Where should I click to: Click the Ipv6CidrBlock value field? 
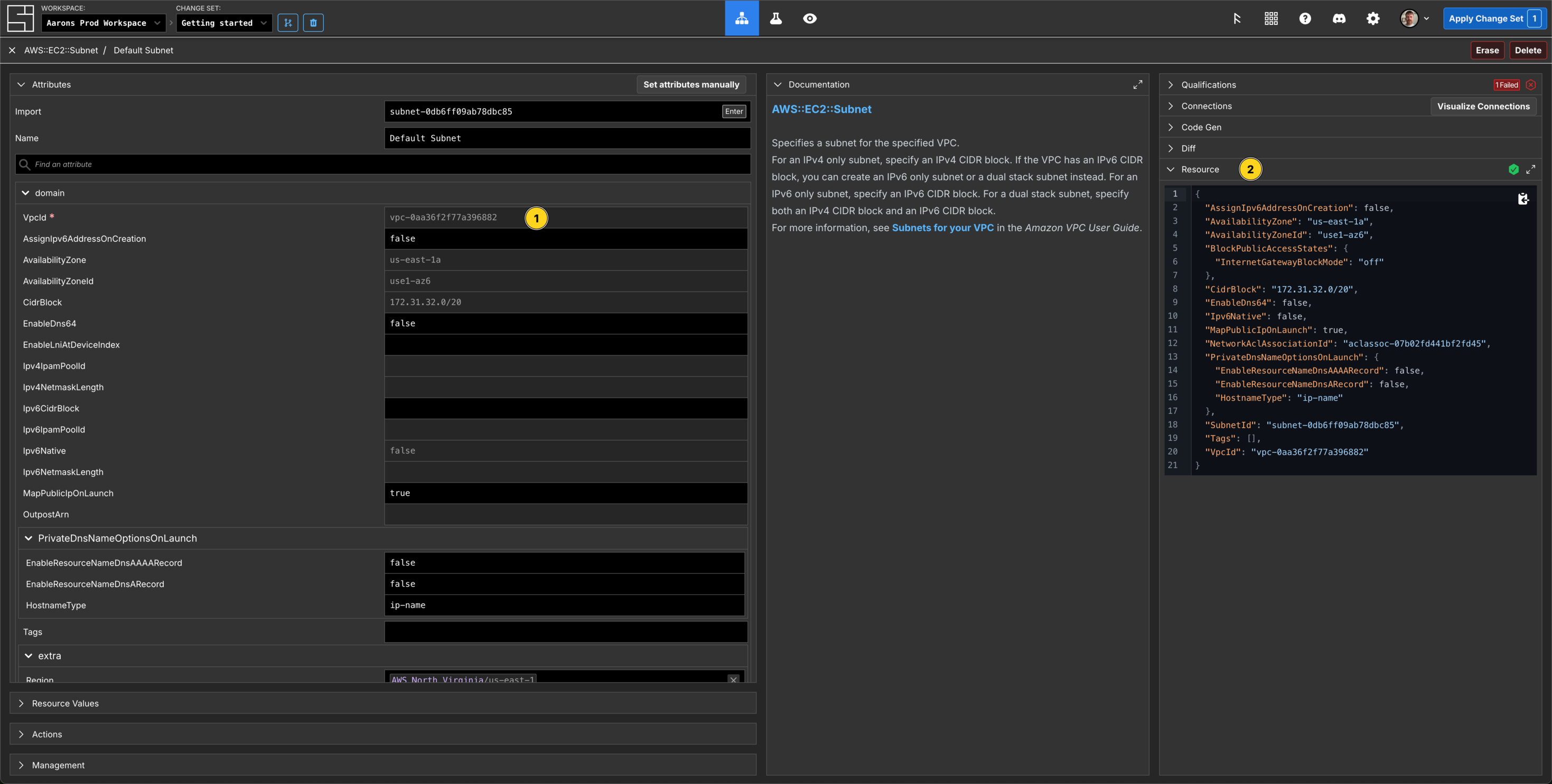(x=566, y=408)
